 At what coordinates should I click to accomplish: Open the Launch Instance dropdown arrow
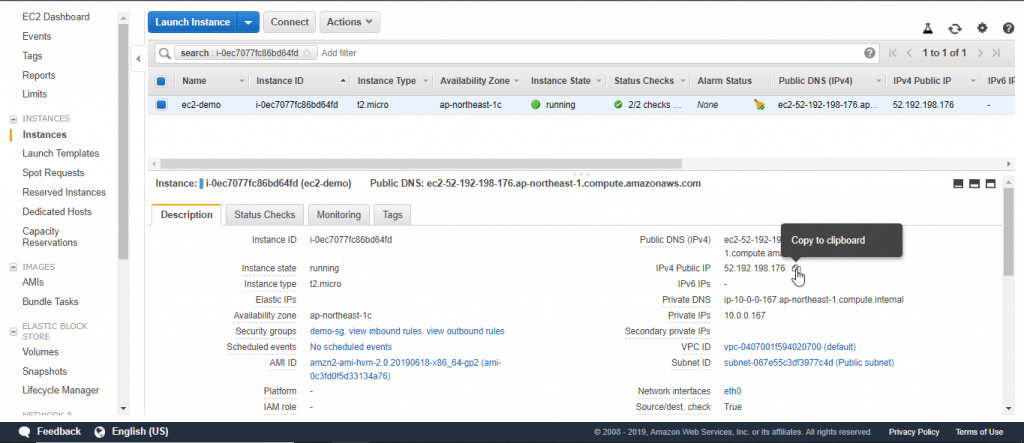pos(248,22)
